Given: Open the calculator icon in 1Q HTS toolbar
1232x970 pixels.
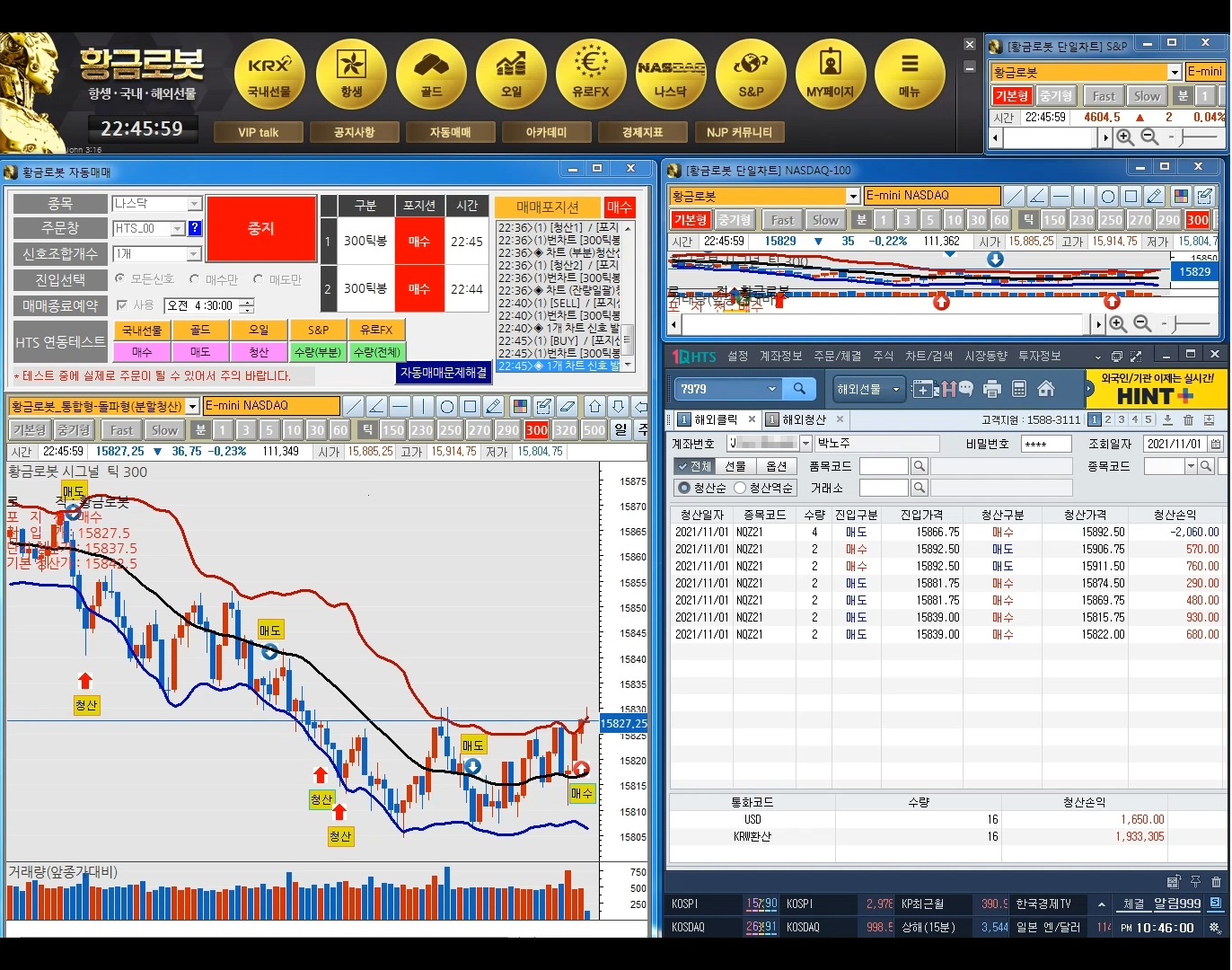Looking at the screenshot, I should 1019,389.
